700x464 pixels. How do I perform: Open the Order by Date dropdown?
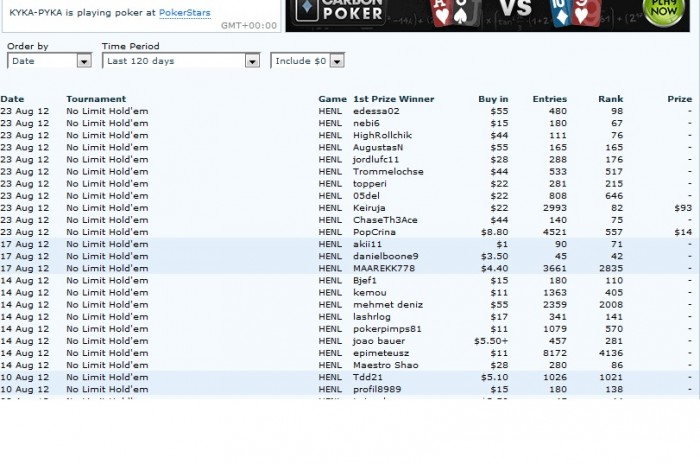point(49,61)
